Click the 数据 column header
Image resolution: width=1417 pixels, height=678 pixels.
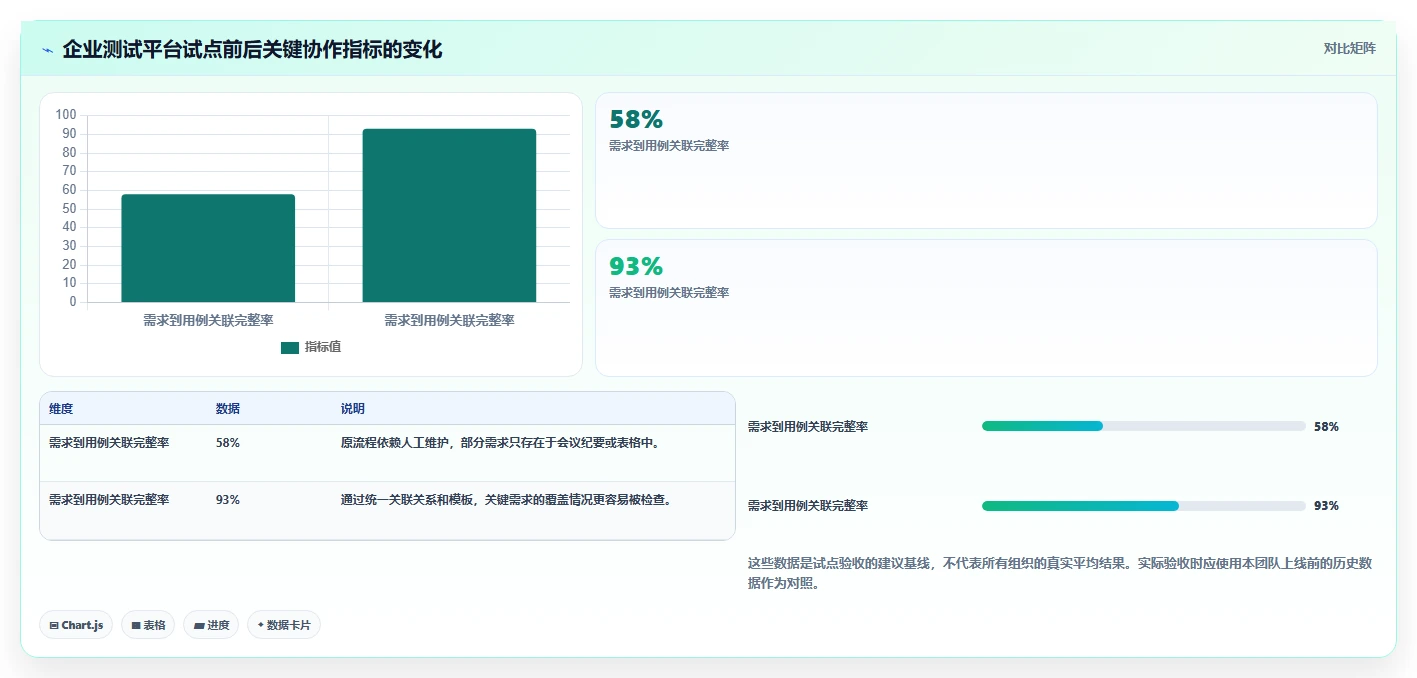(228, 409)
